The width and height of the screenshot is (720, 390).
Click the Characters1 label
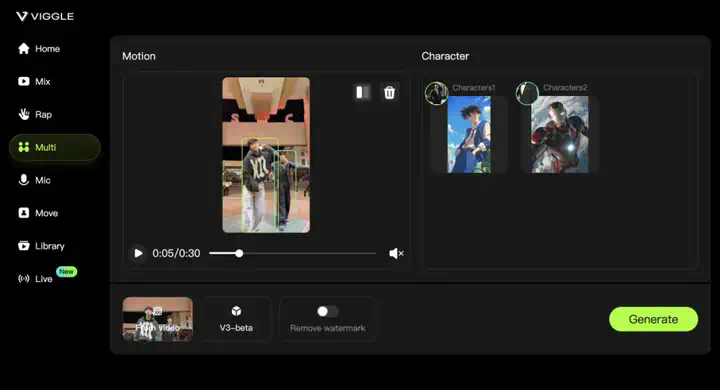474,87
